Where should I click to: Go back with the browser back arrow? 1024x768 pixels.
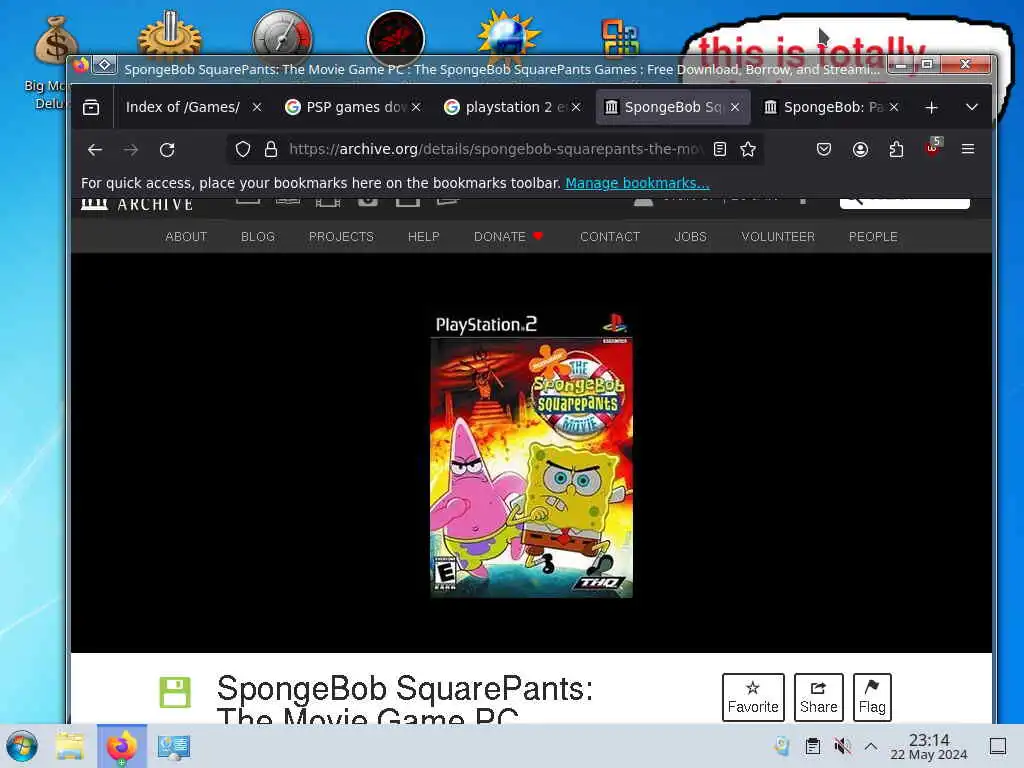tap(95, 150)
